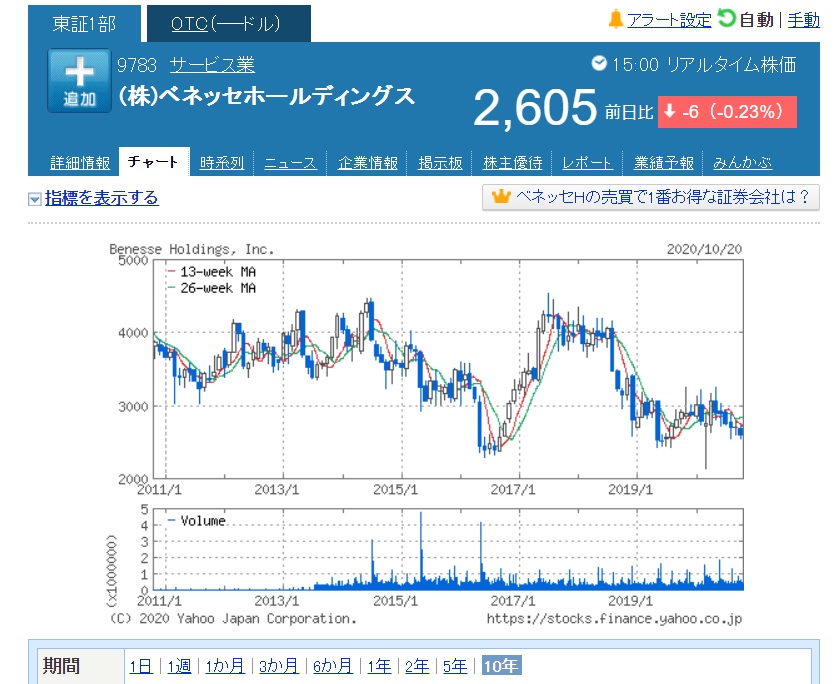
Task: Open the 株主優待 tab
Action: click(x=513, y=162)
